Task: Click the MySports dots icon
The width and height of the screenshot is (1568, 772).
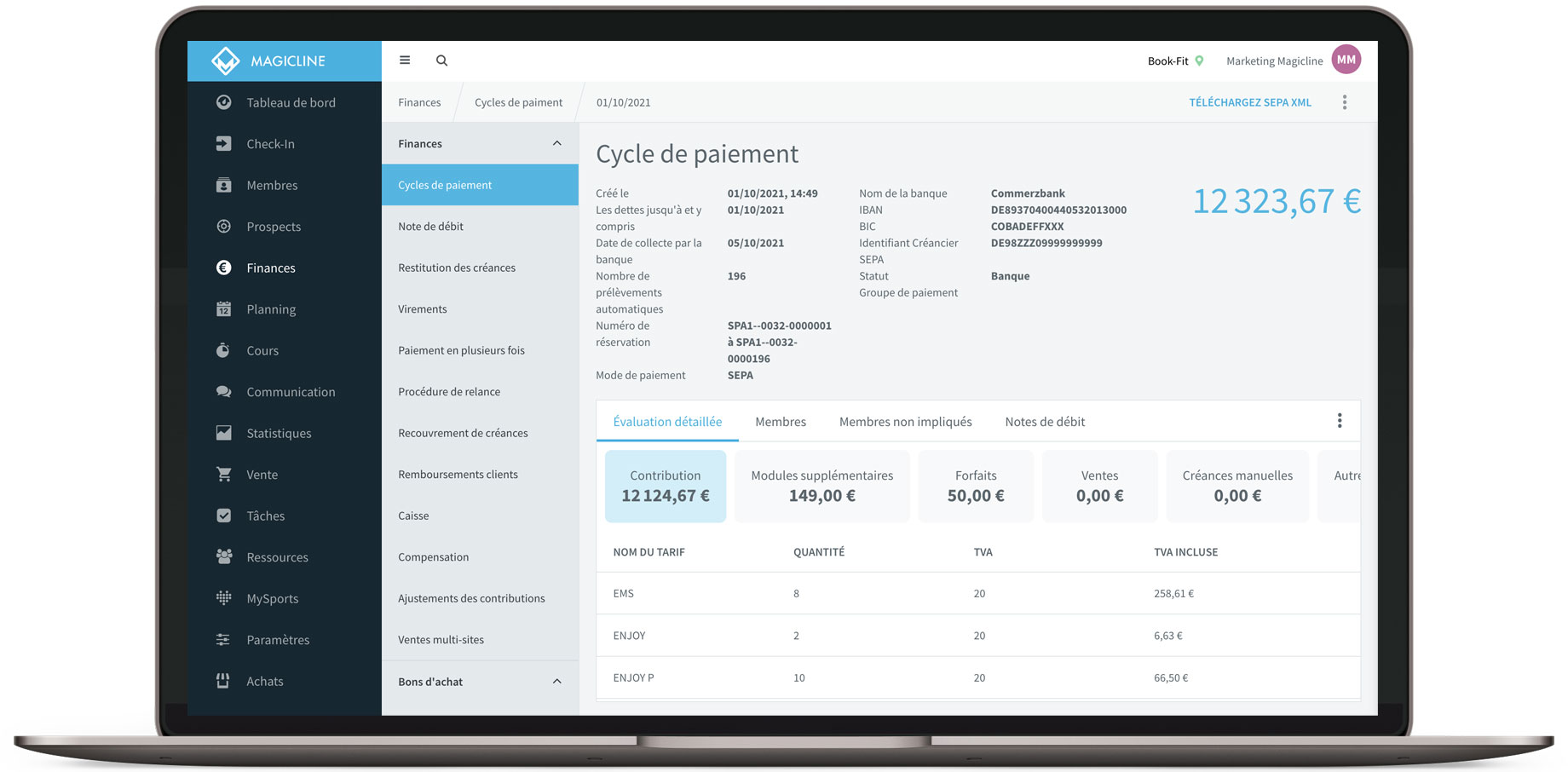Action: tap(223, 598)
